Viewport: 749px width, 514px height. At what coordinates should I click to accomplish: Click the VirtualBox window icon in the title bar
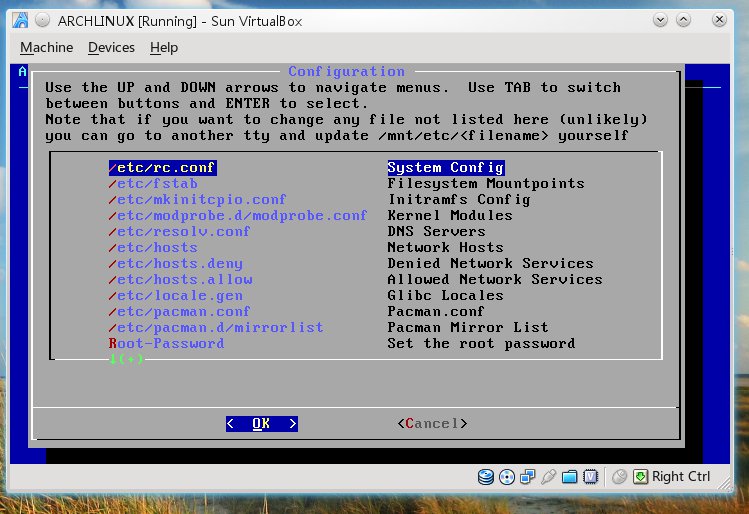(x=20, y=21)
